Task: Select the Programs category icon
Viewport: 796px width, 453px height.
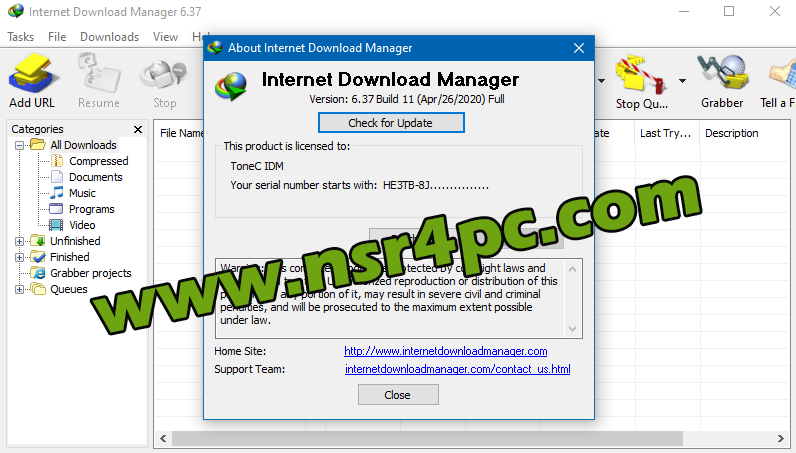Action: point(56,209)
